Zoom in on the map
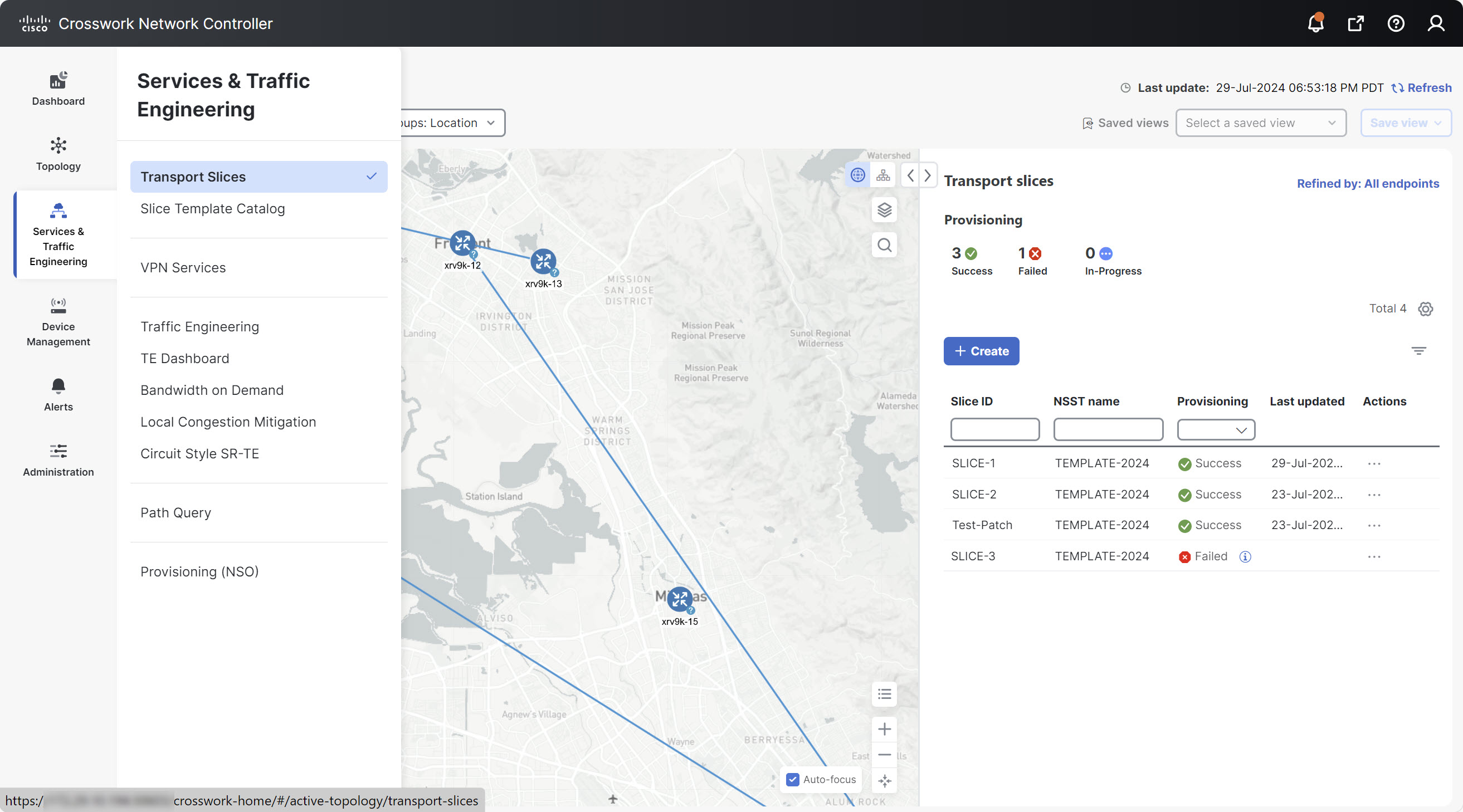The height and width of the screenshot is (812, 1463). [x=884, y=728]
